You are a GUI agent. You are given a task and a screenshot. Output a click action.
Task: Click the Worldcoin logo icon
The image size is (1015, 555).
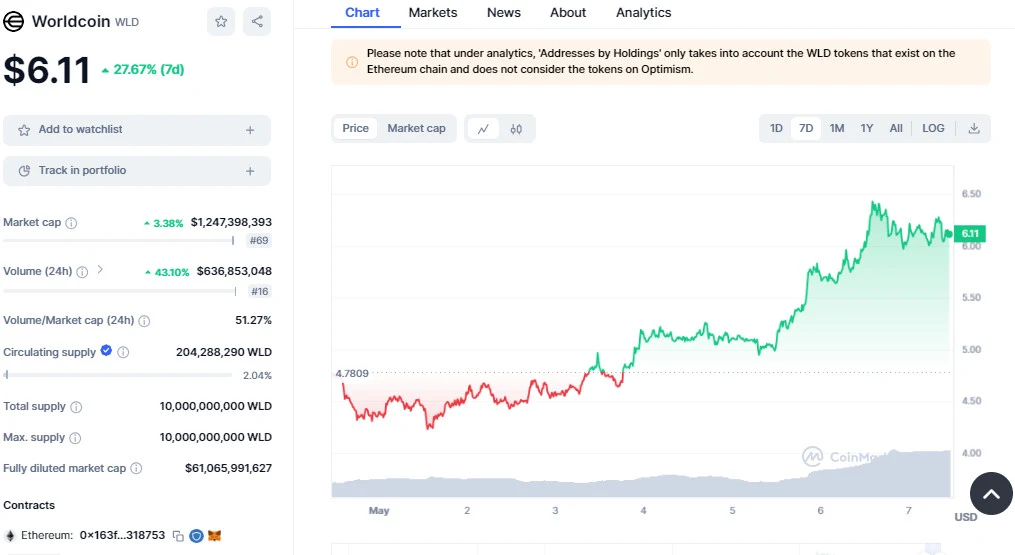pyautogui.click(x=14, y=21)
